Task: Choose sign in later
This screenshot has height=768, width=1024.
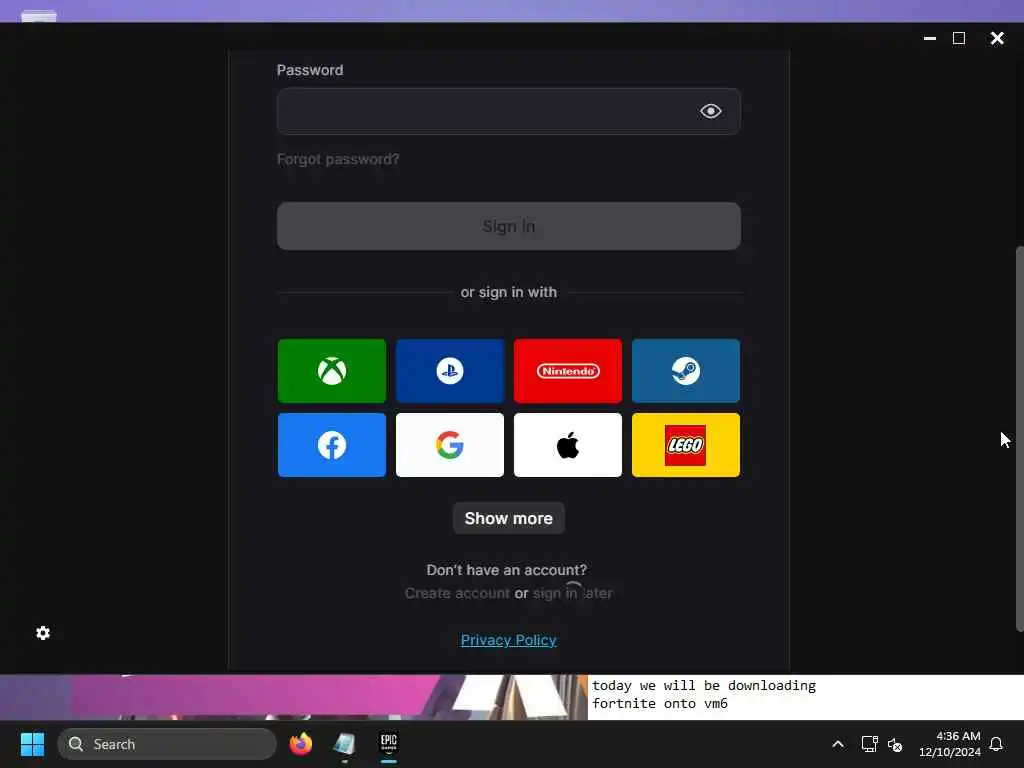Action: 573,593
